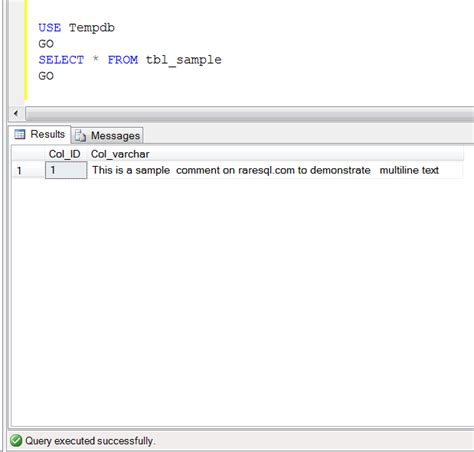The width and height of the screenshot is (474, 452).
Task: Click the 'Query executed successfully.' status text
Action: coord(90,441)
